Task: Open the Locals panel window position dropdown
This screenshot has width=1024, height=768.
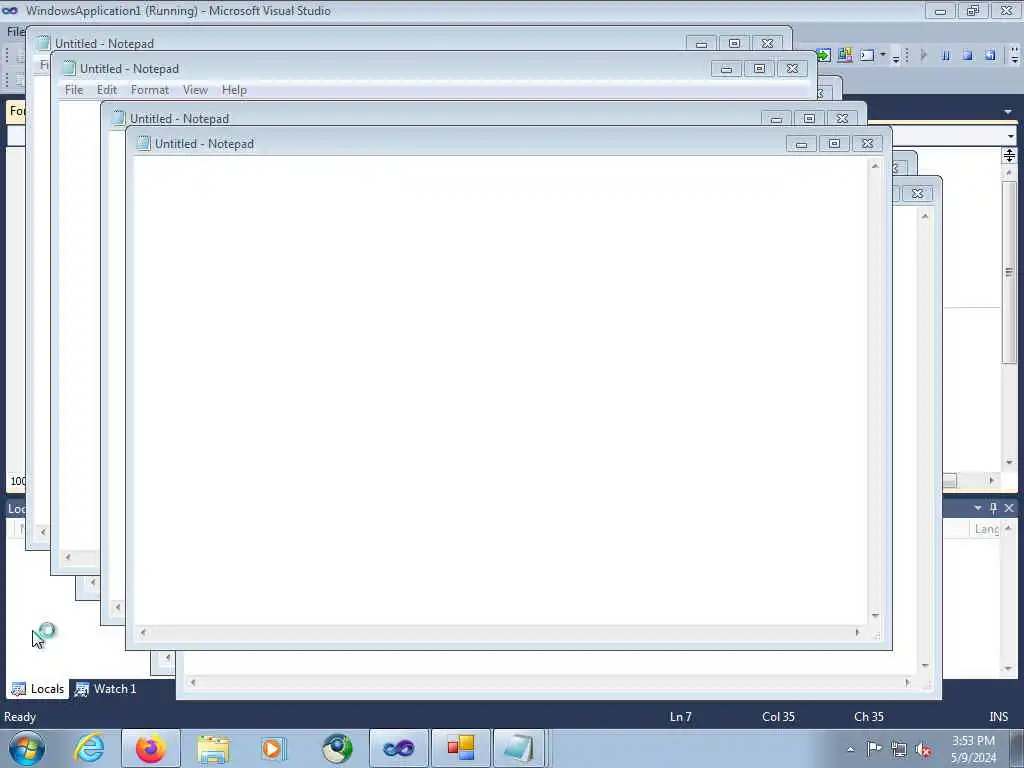Action: pyautogui.click(x=978, y=507)
